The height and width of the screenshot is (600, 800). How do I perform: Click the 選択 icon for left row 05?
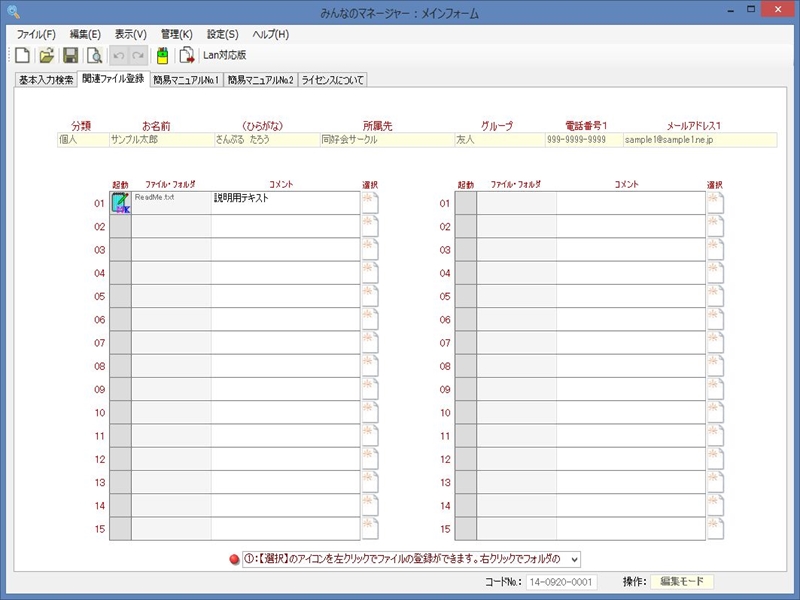point(369,296)
